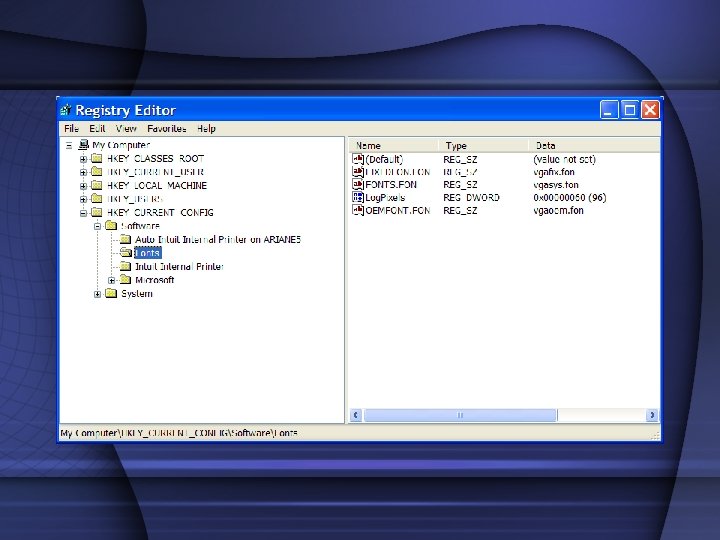Click HKEY_CURRENT_USER folder icon
This screenshot has height=540, width=720.
pos(97,172)
